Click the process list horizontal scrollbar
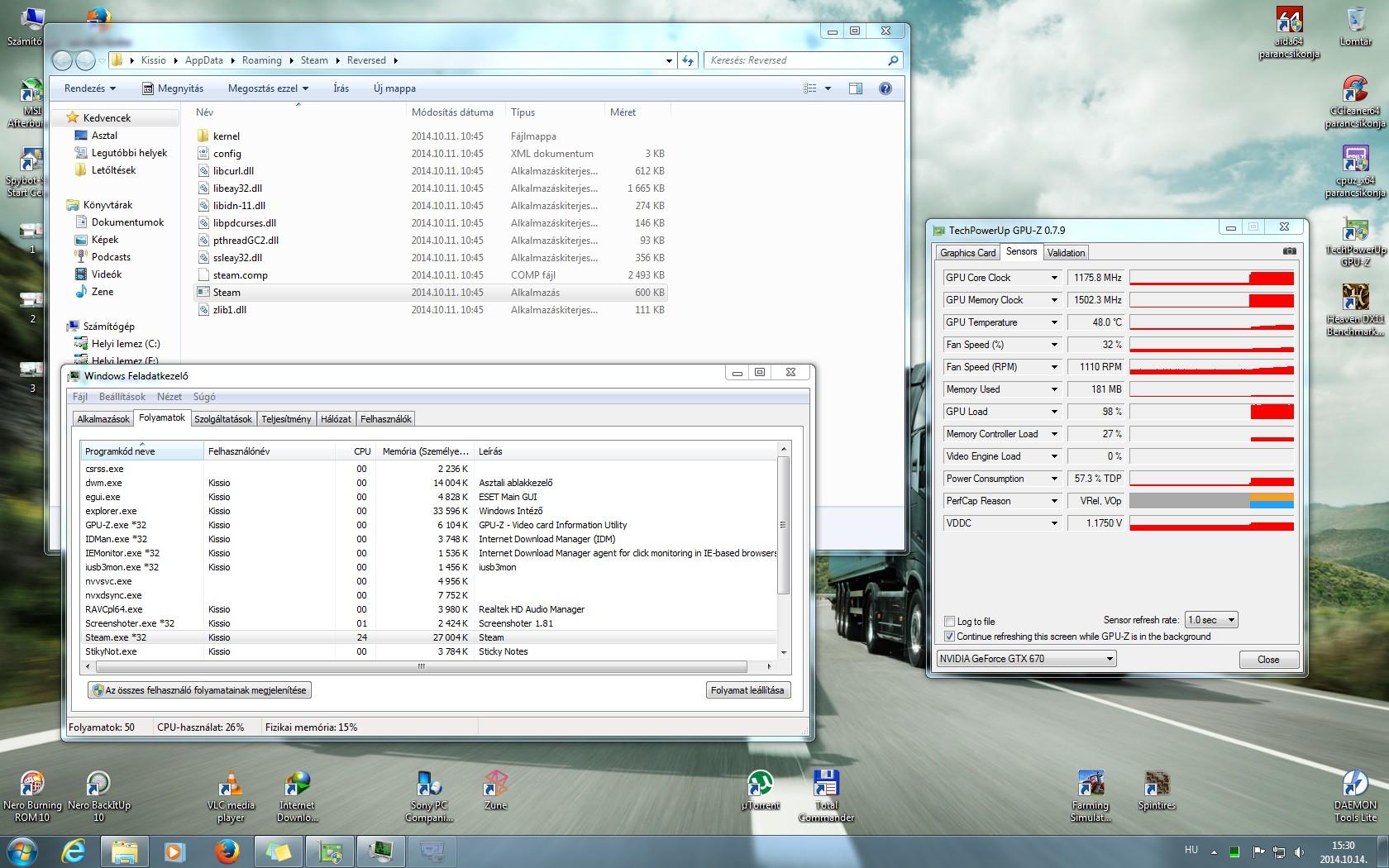Screen dimensions: 1389x868 click(421, 666)
